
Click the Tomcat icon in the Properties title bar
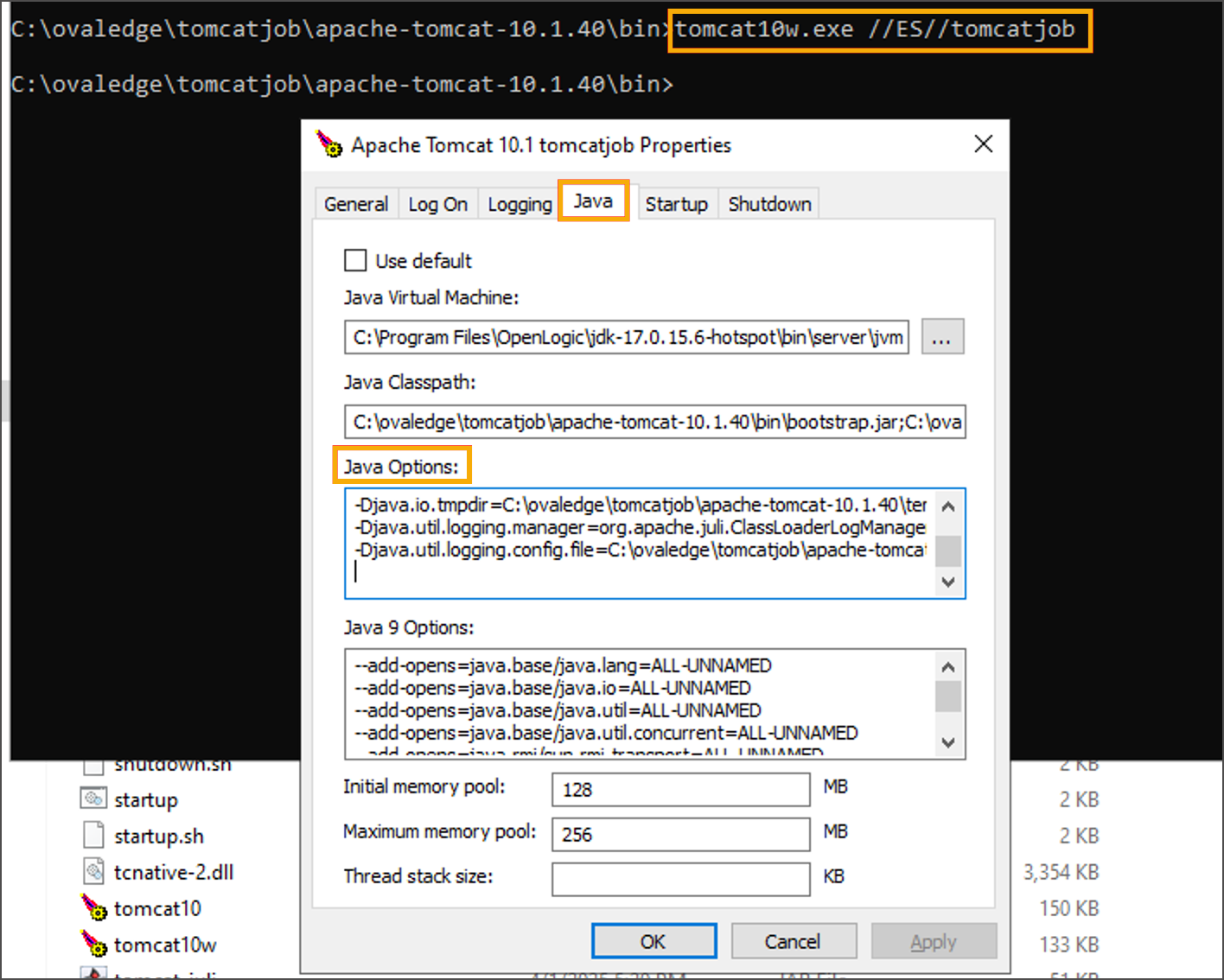[x=328, y=144]
